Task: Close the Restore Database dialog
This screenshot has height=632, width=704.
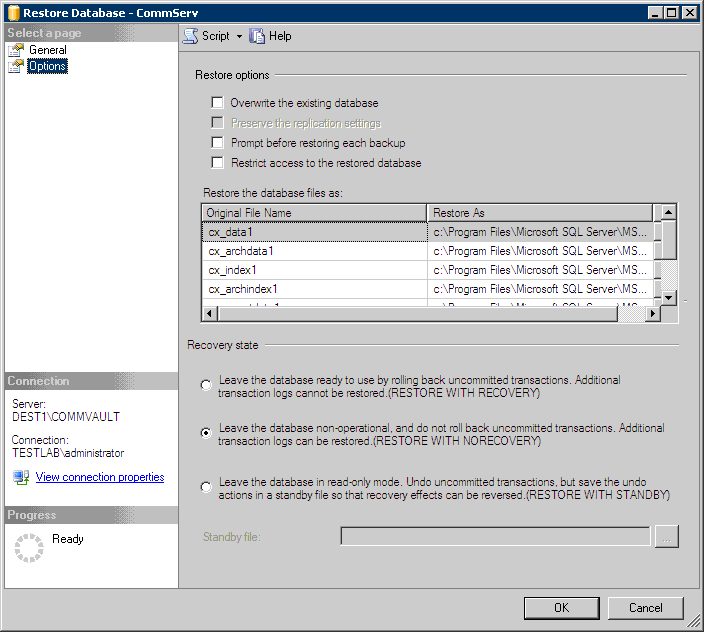Action: click(x=689, y=13)
